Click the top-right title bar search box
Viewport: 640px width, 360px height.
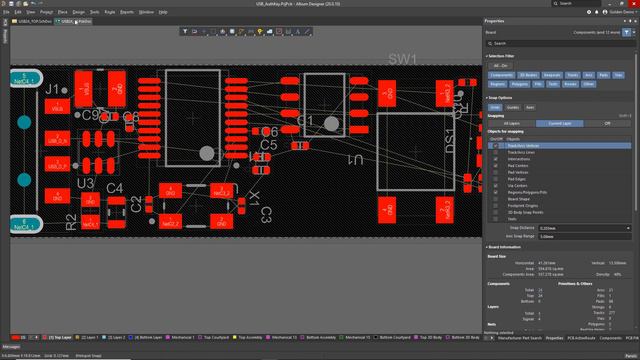[577, 3]
